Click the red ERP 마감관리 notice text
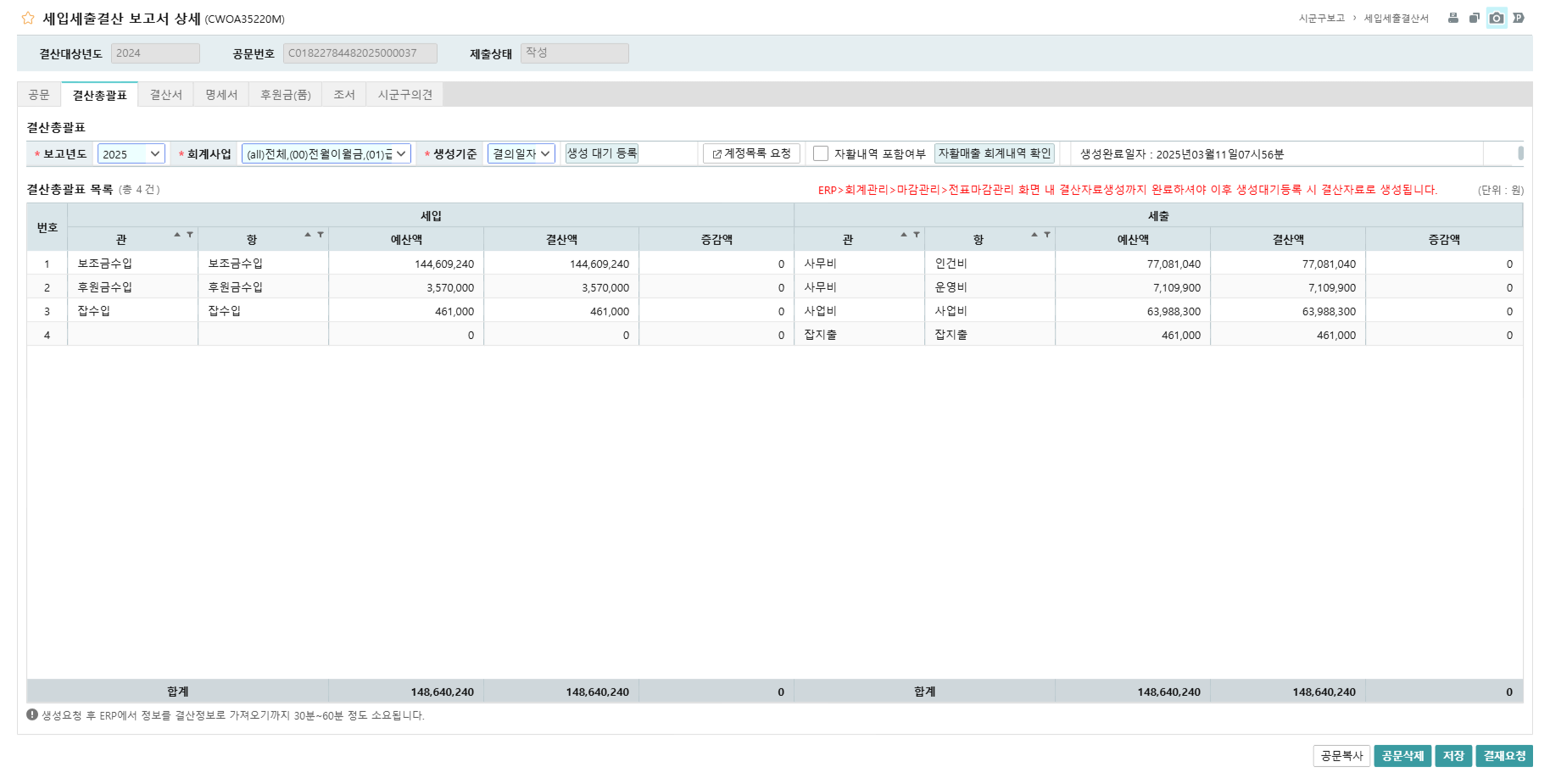 tap(1128, 190)
